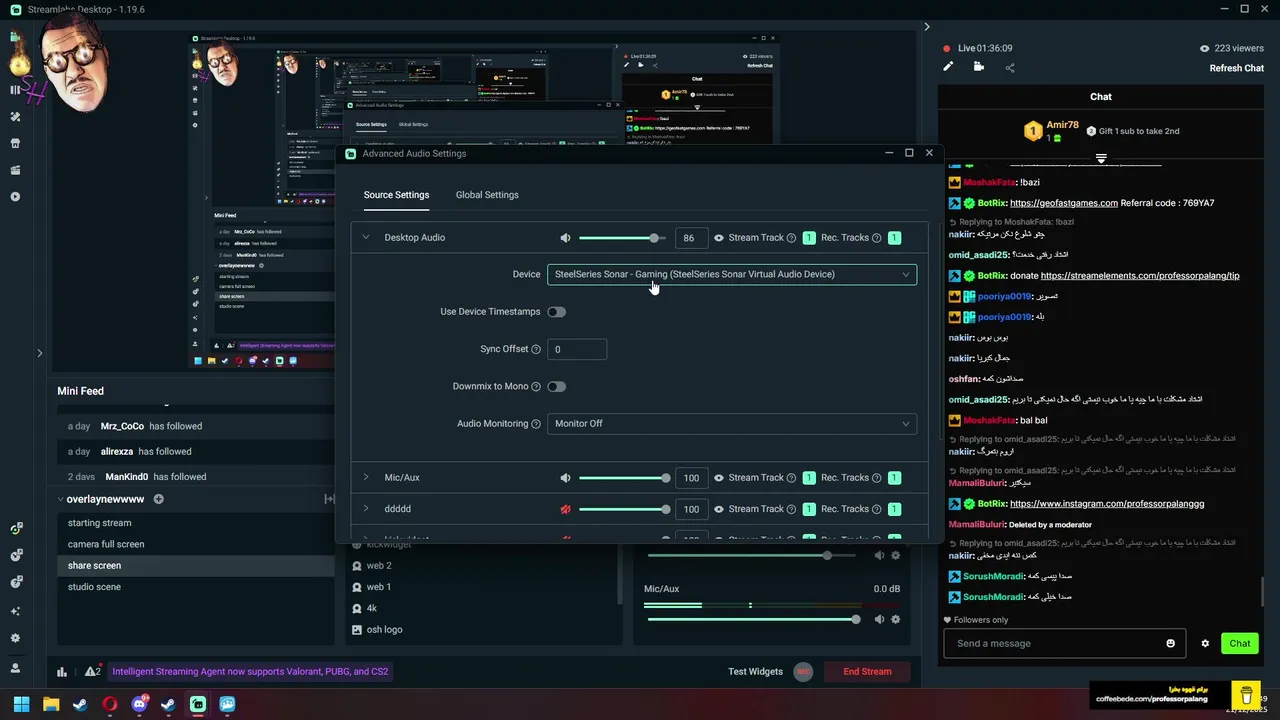Open chat settings gear icon
This screenshot has height=720, width=1280.
coord(1205,643)
